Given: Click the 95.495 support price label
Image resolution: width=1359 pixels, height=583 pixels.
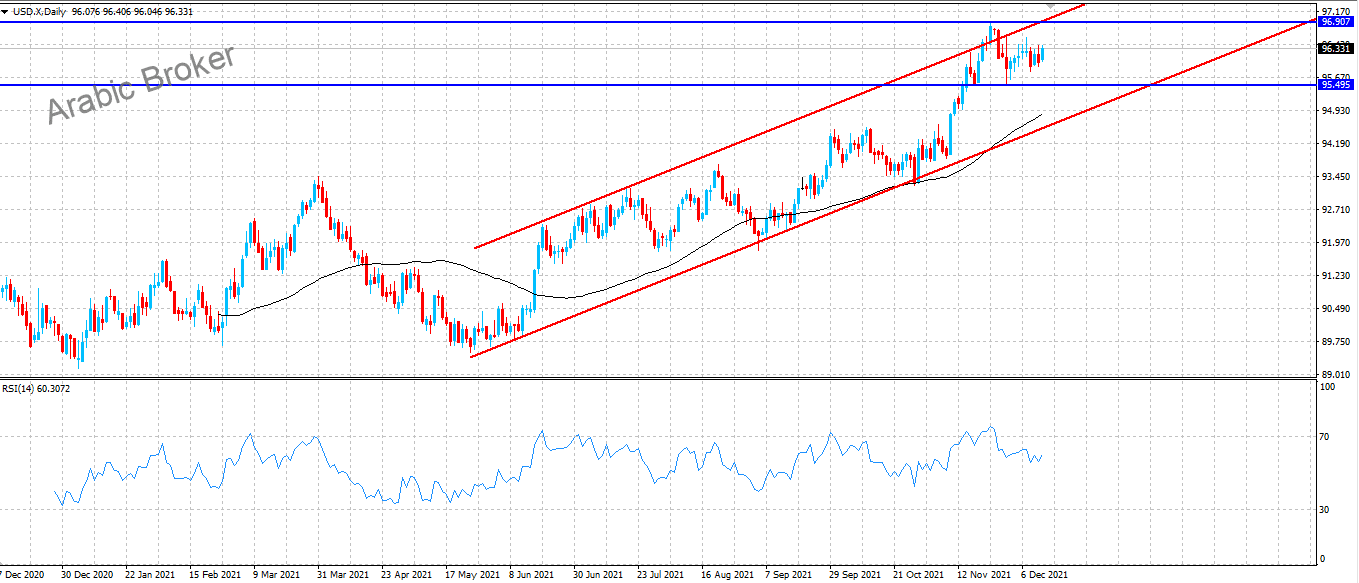Looking at the screenshot, I should point(1336,85).
